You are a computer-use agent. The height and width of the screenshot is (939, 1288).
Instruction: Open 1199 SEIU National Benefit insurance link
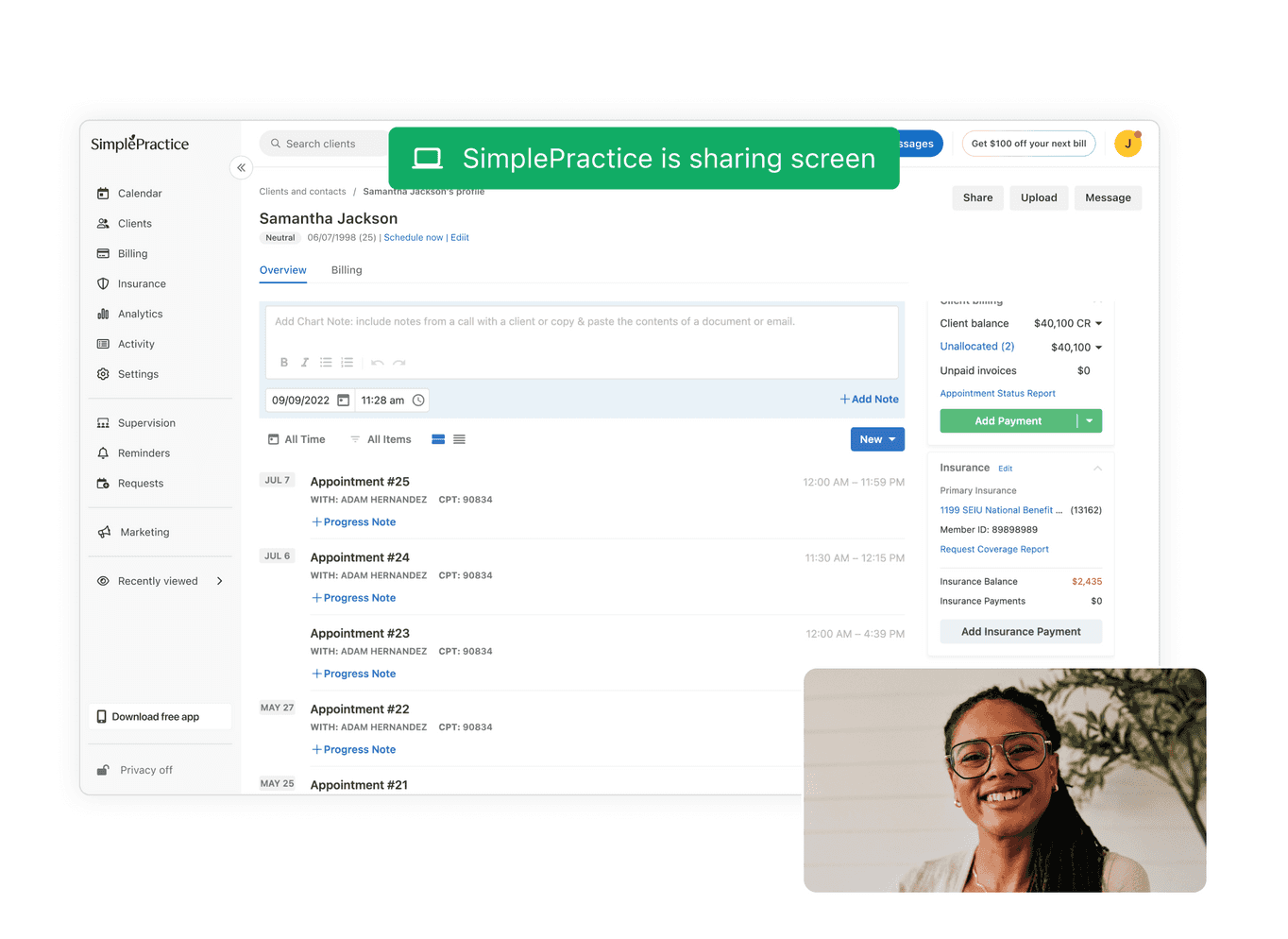coord(1001,510)
